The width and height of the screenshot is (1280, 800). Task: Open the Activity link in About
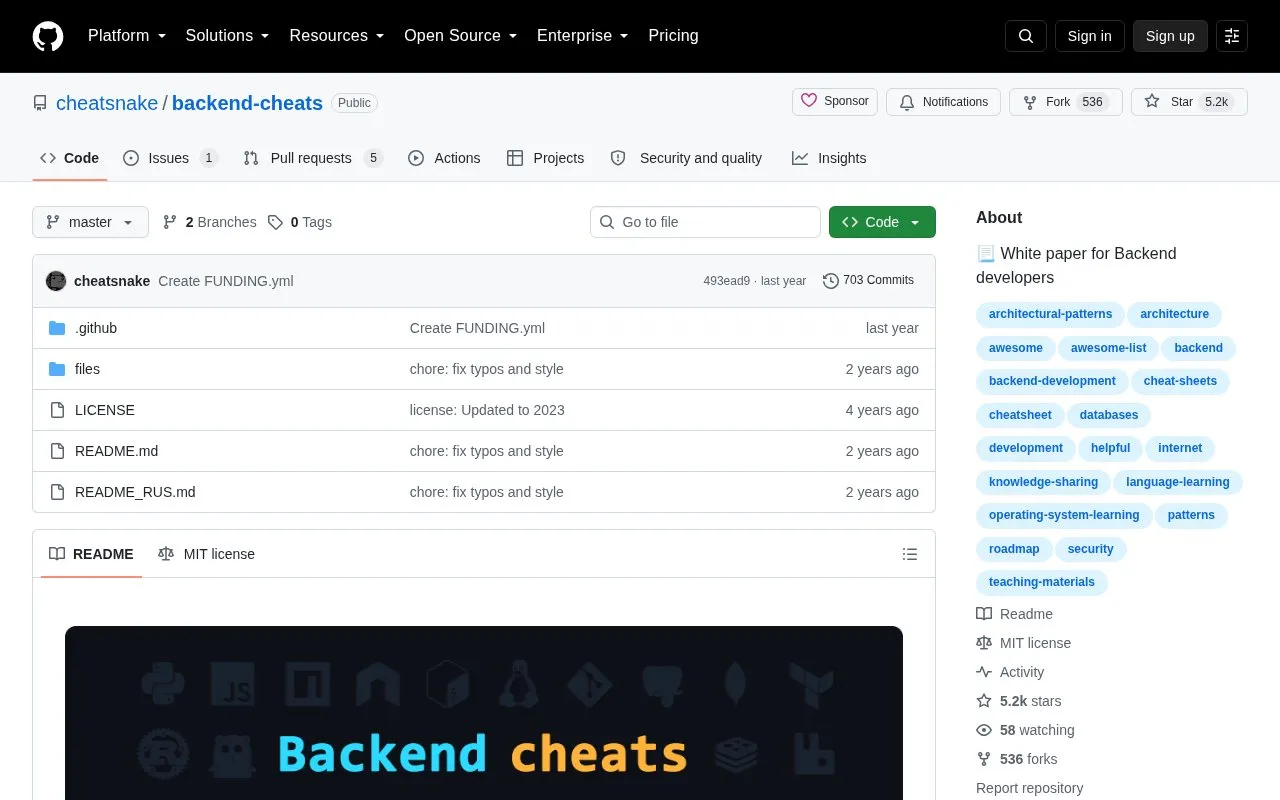(x=1010, y=672)
